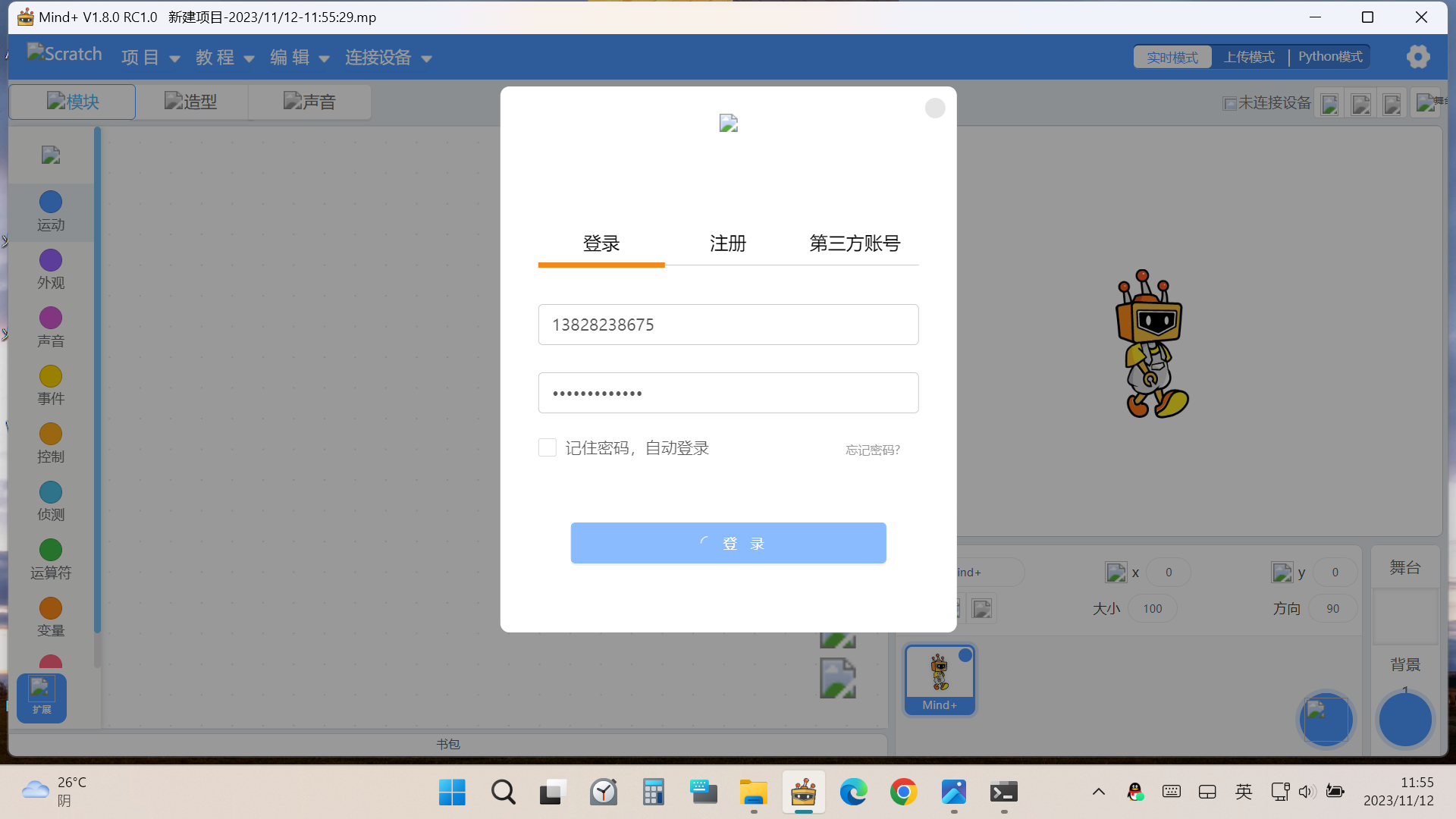
Task: Select the 侦测 sensing category
Action: 51,502
